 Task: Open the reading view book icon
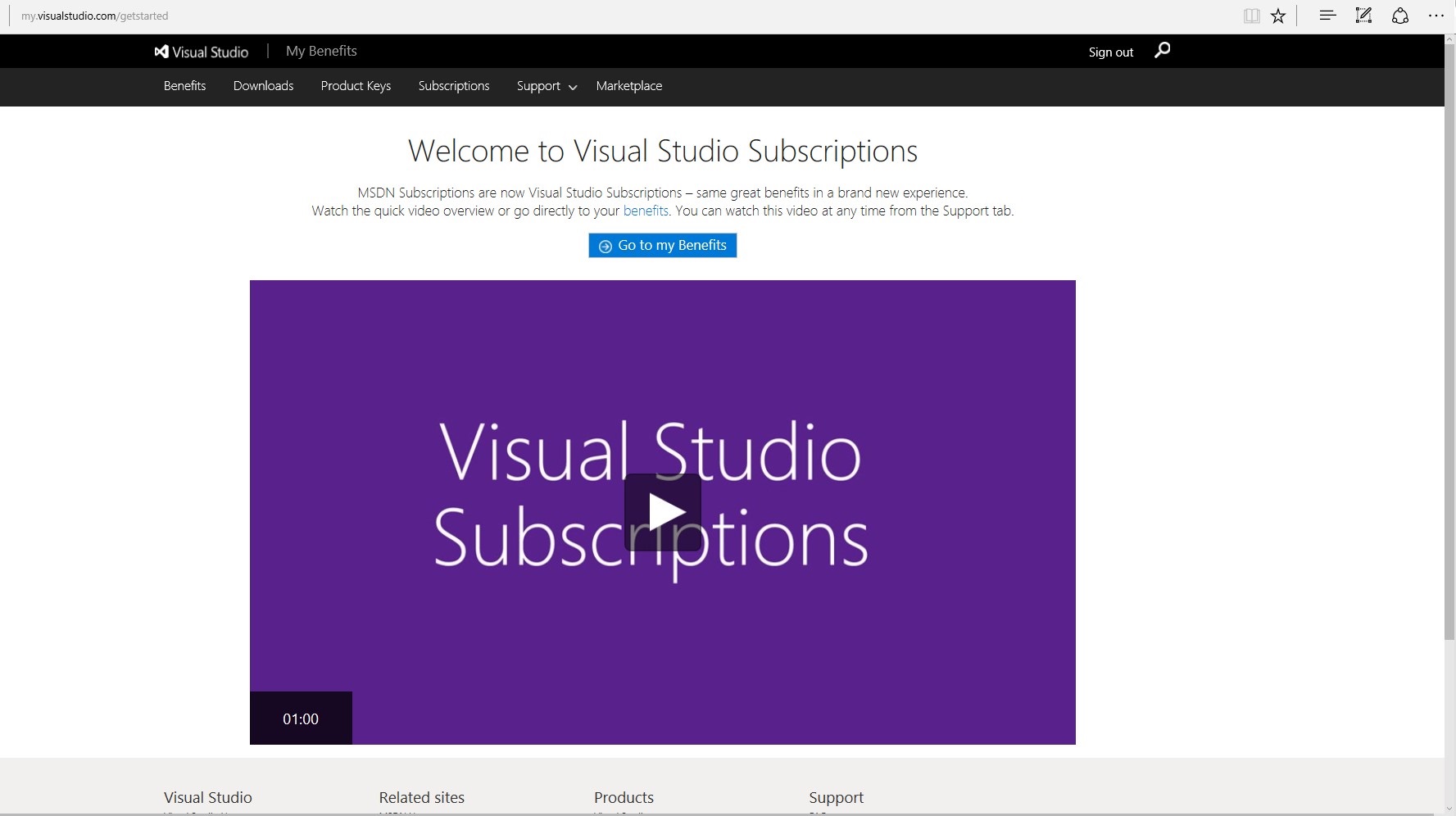coord(1251,16)
